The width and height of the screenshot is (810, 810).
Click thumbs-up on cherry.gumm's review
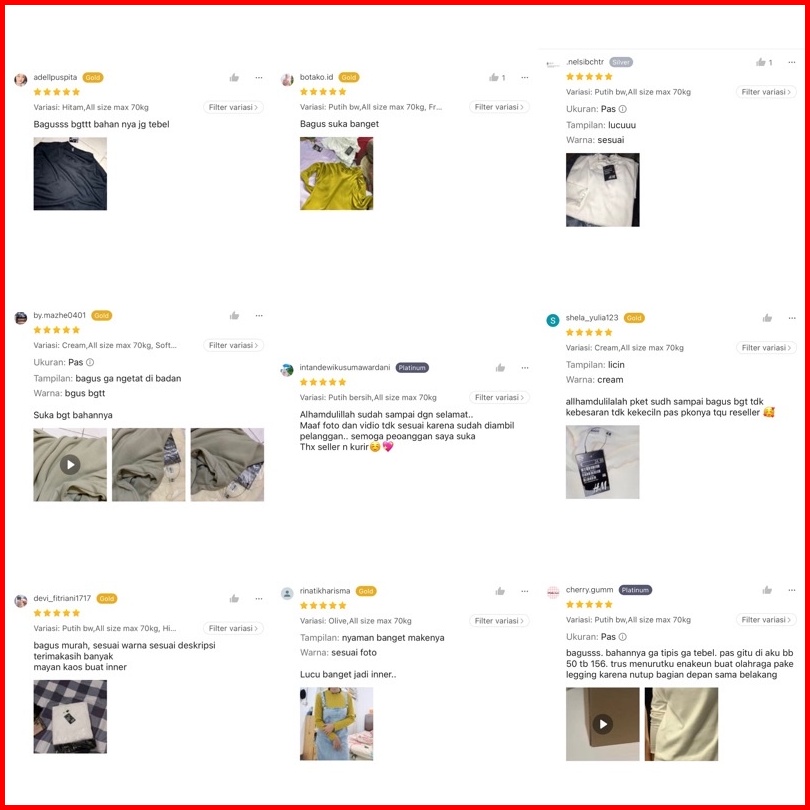coord(767,590)
